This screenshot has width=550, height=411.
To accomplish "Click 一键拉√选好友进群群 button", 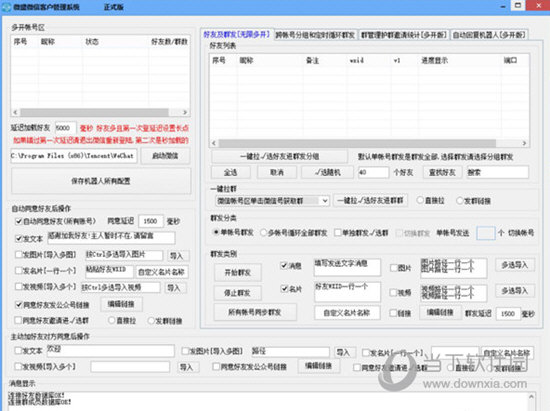I will point(370,201).
